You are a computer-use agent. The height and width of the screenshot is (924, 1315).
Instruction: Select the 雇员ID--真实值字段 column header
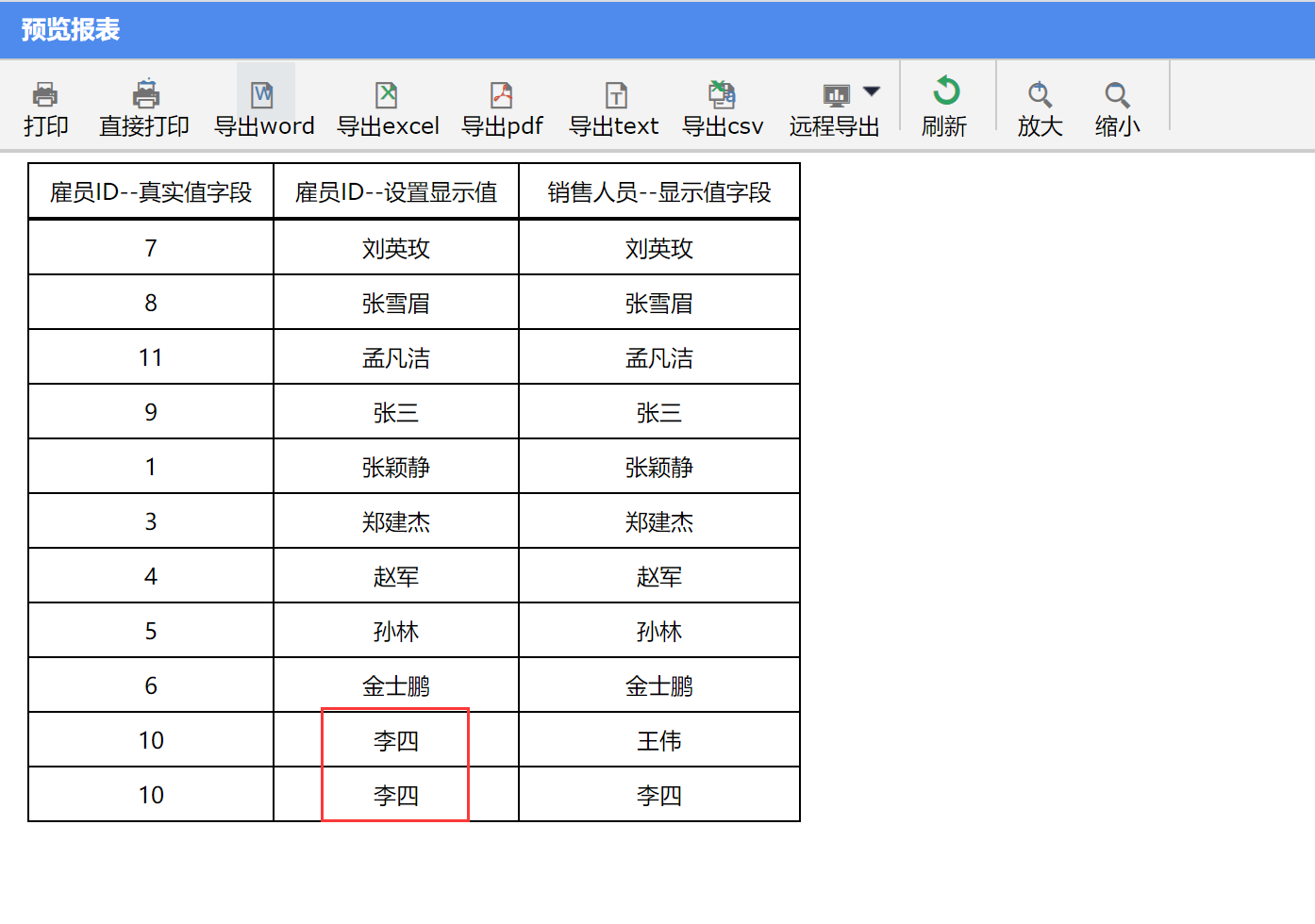pyautogui.click(x=151, y=192)
